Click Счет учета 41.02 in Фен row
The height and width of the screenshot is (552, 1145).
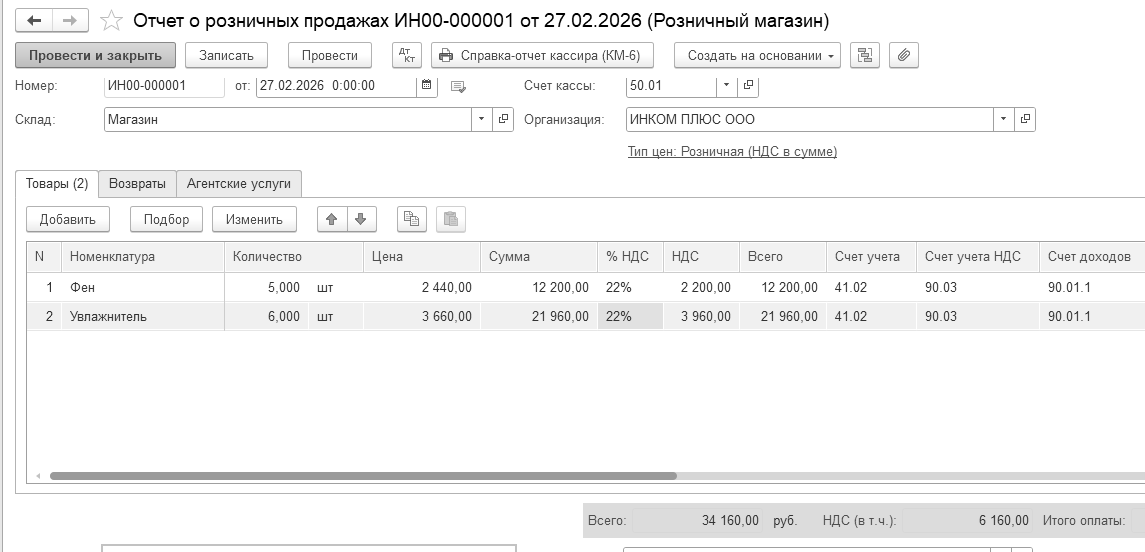tap(871, 288)
